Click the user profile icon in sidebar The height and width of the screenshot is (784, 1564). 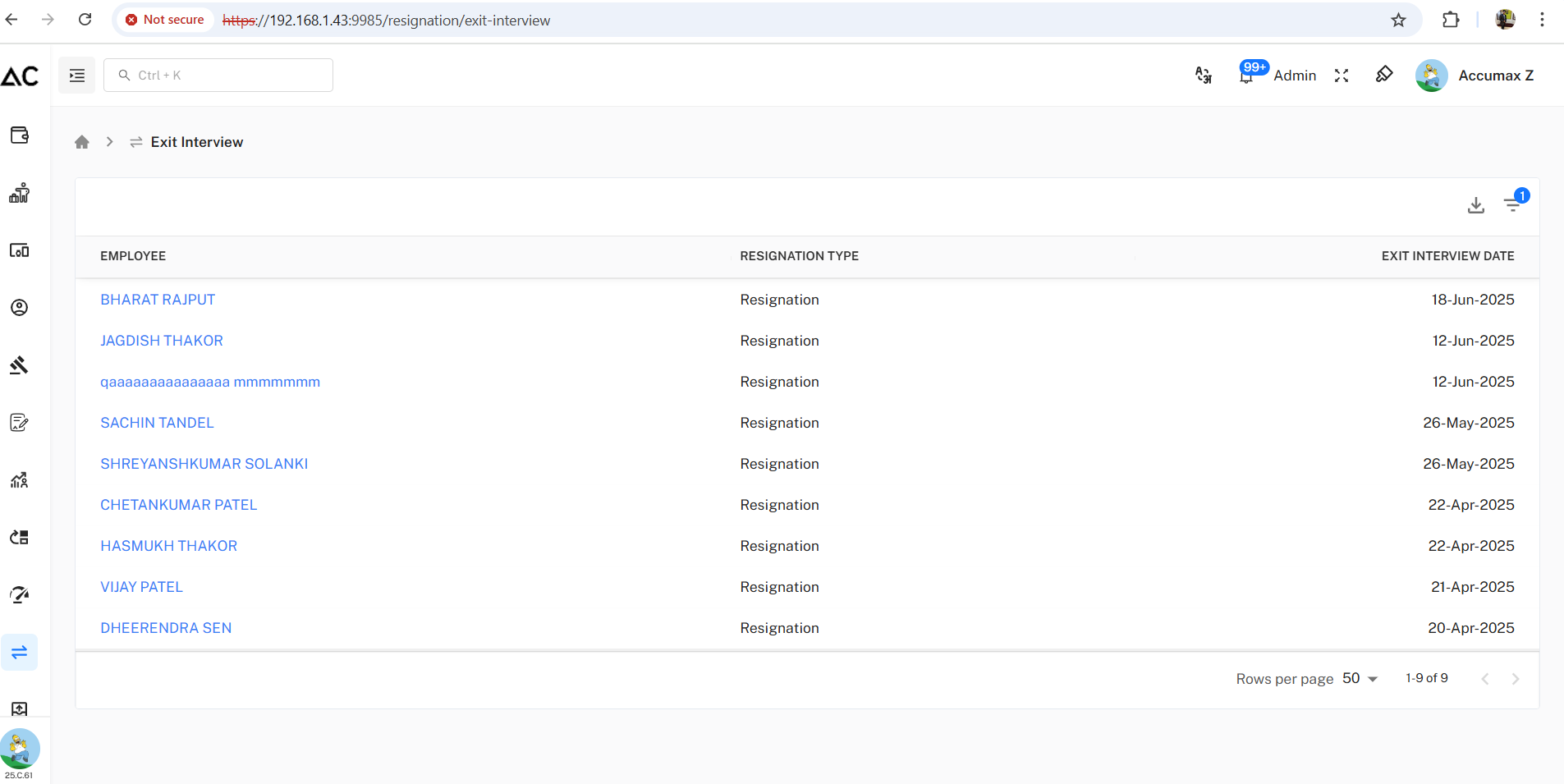(20, 308)
